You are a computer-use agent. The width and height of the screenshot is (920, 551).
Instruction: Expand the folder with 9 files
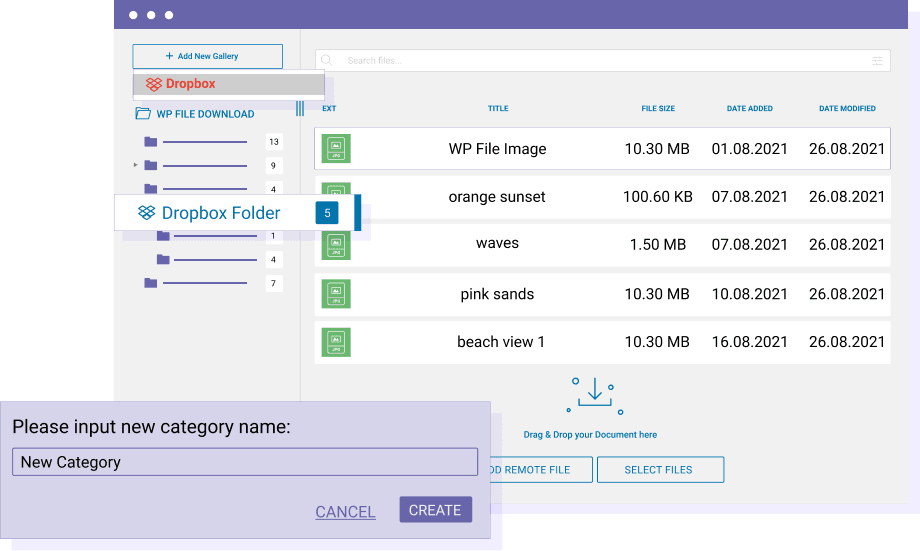(136, 165)
